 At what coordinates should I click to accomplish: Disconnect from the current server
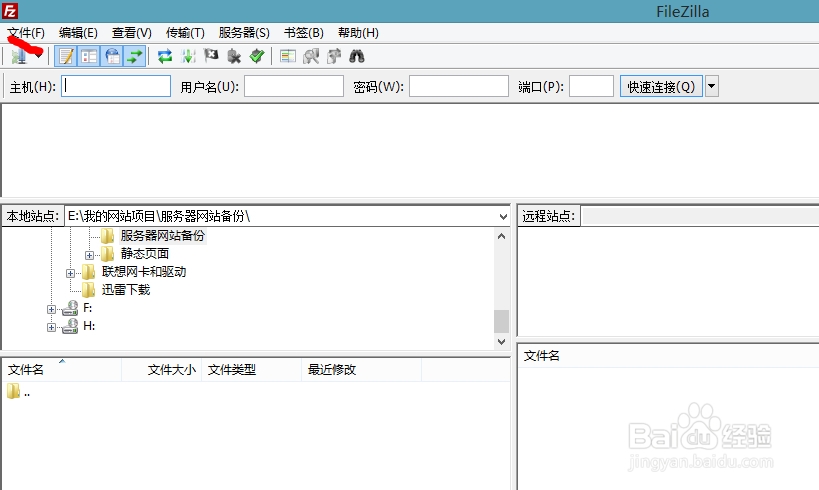pyautogui.click(x=234, y=56)
